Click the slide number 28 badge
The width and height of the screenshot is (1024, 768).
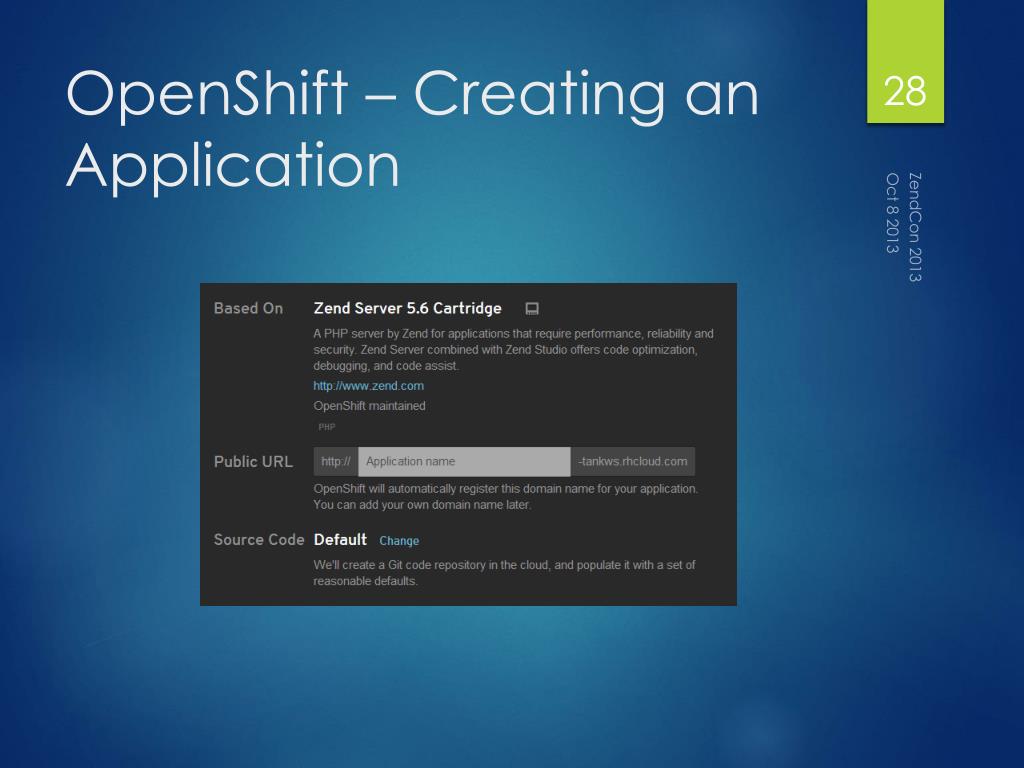(x=905, y=61)
